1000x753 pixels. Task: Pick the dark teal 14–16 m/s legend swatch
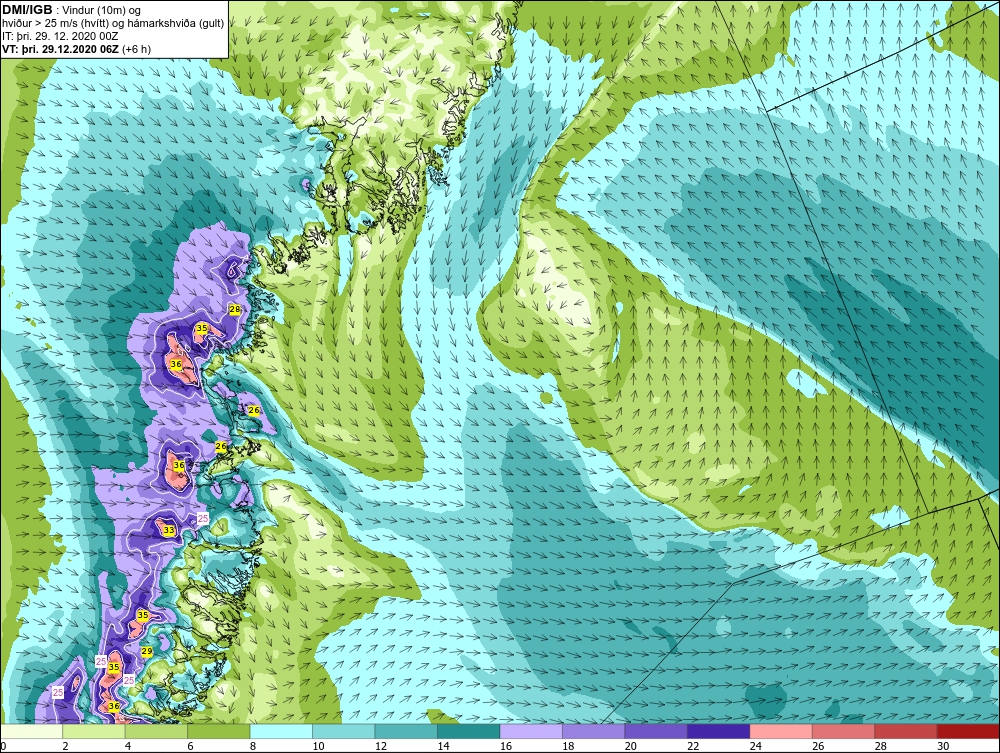[x=469, y=731]
